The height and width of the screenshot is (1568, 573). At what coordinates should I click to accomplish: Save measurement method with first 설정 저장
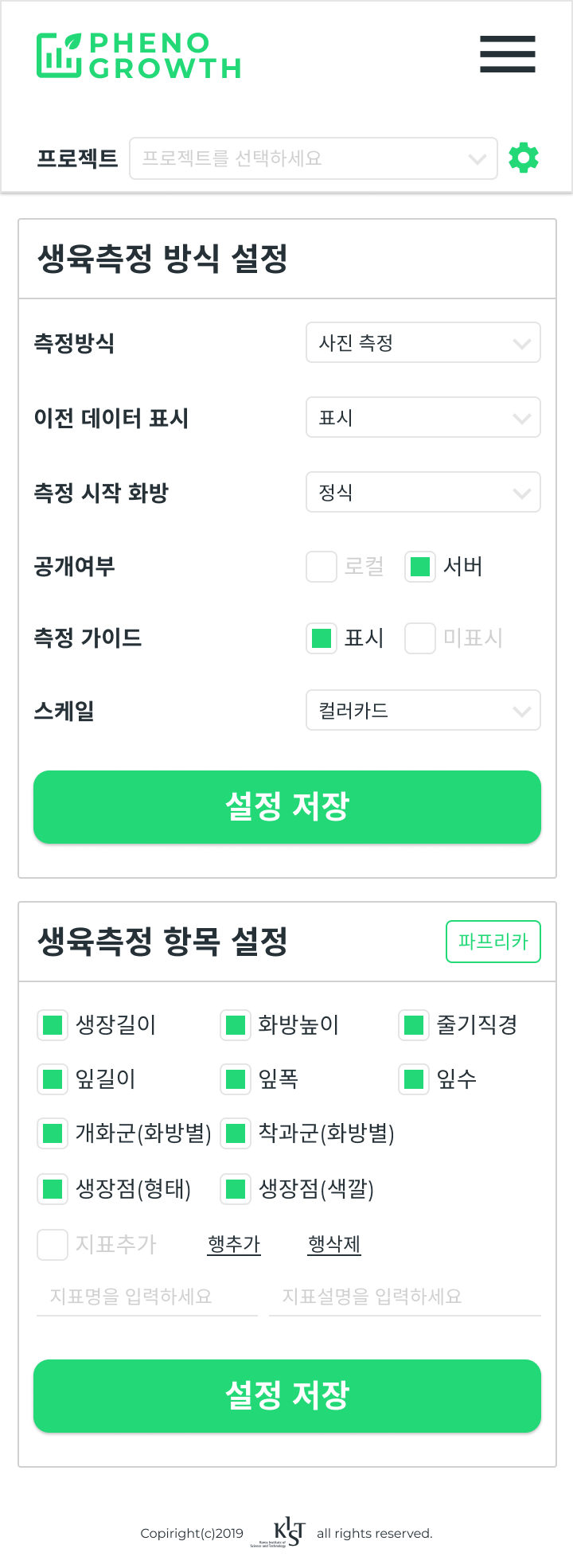pos(287,807)
